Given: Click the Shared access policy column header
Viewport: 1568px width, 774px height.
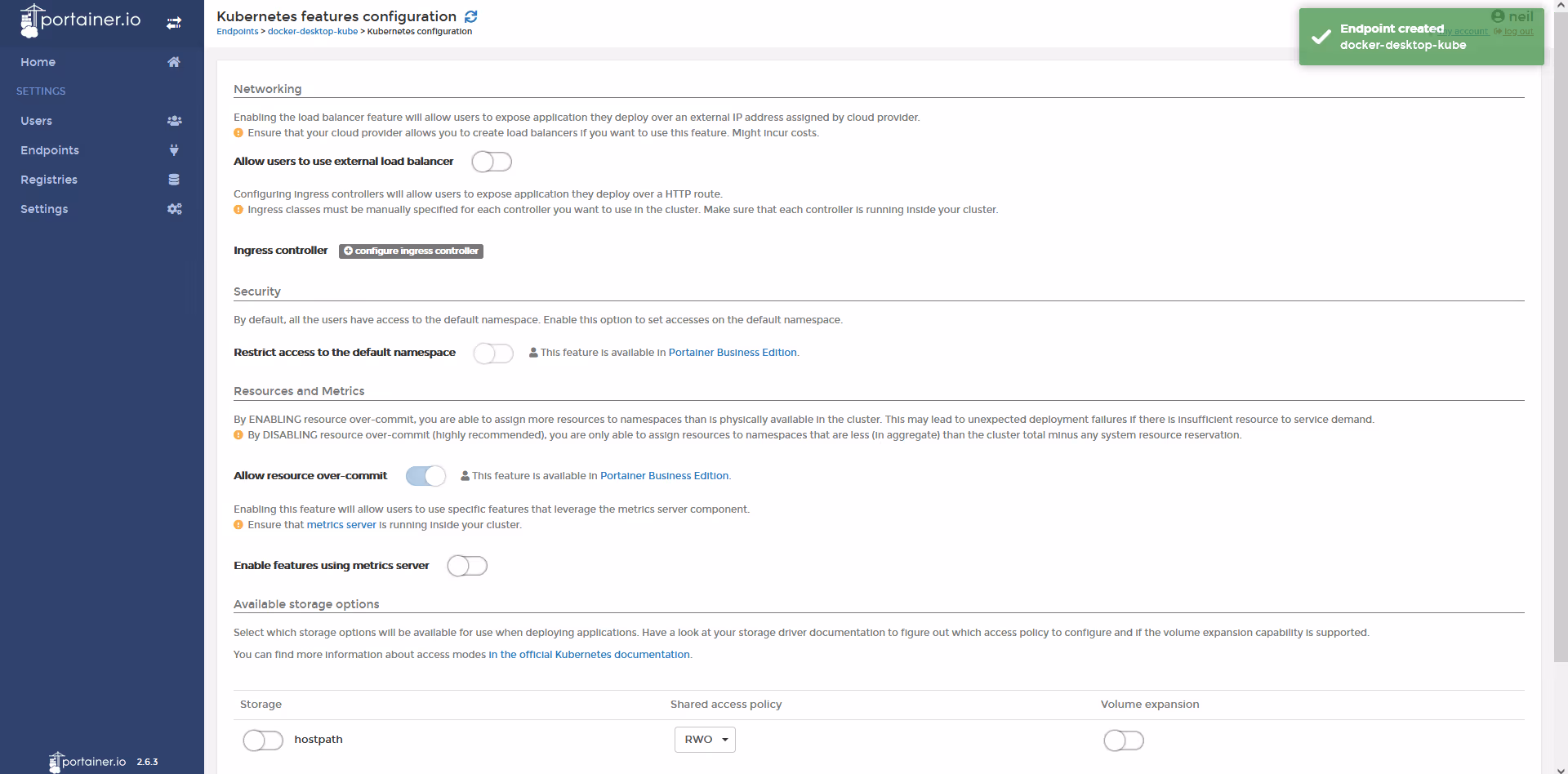Looking at the screenshot, I should pyautogui.click(x=726, y=705).
